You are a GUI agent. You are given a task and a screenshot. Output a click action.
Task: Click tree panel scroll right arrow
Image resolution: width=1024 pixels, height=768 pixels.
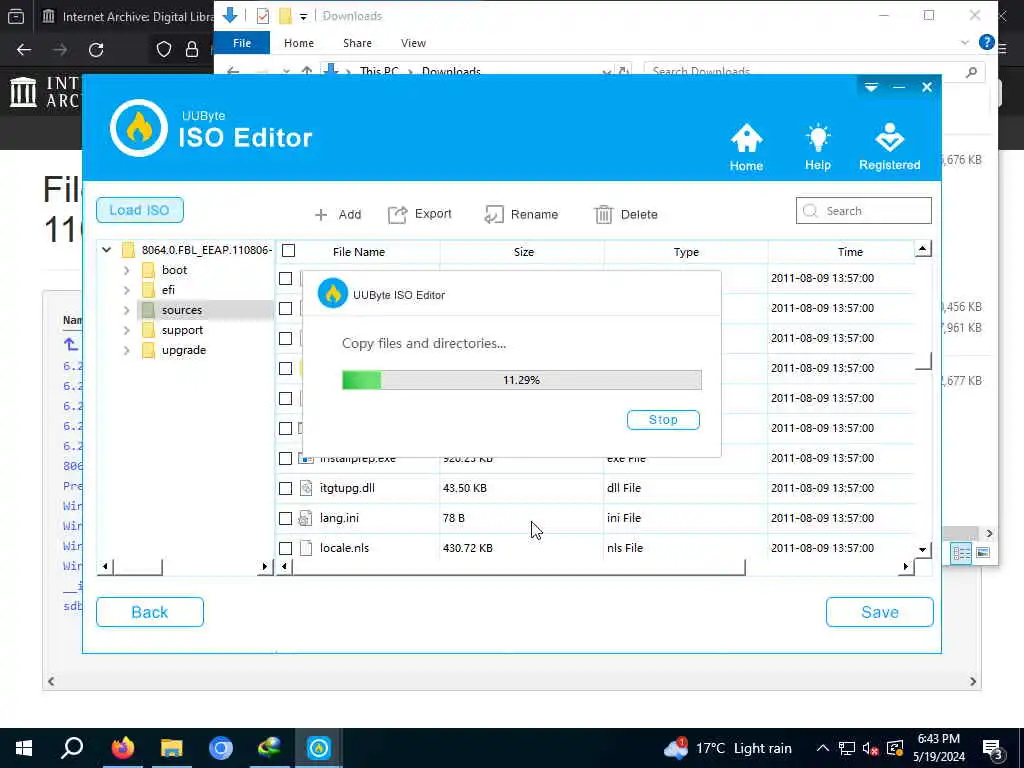click(264, 567)
